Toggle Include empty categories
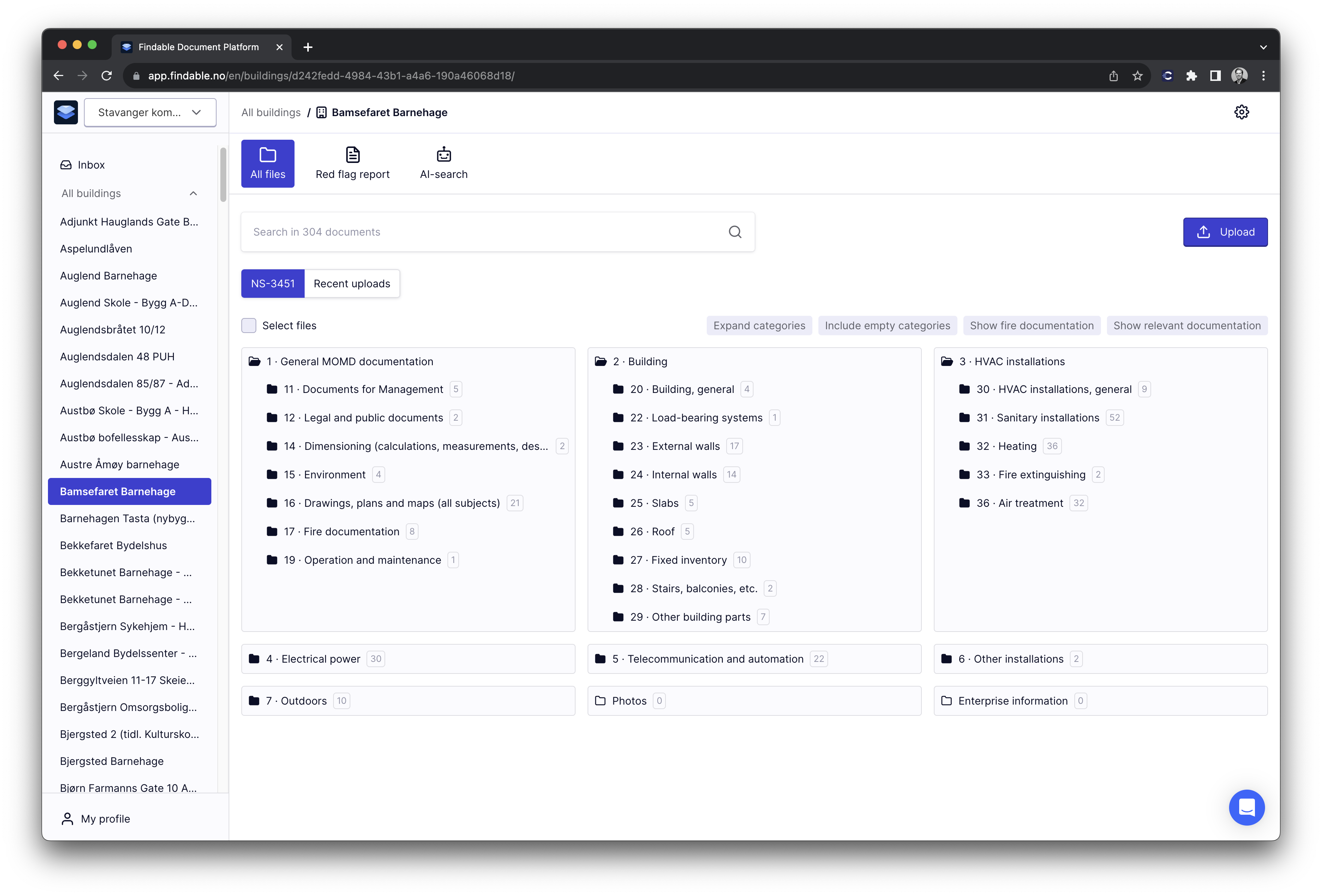The height and width of the screenshot is (896, 1322). coord(887,326)
